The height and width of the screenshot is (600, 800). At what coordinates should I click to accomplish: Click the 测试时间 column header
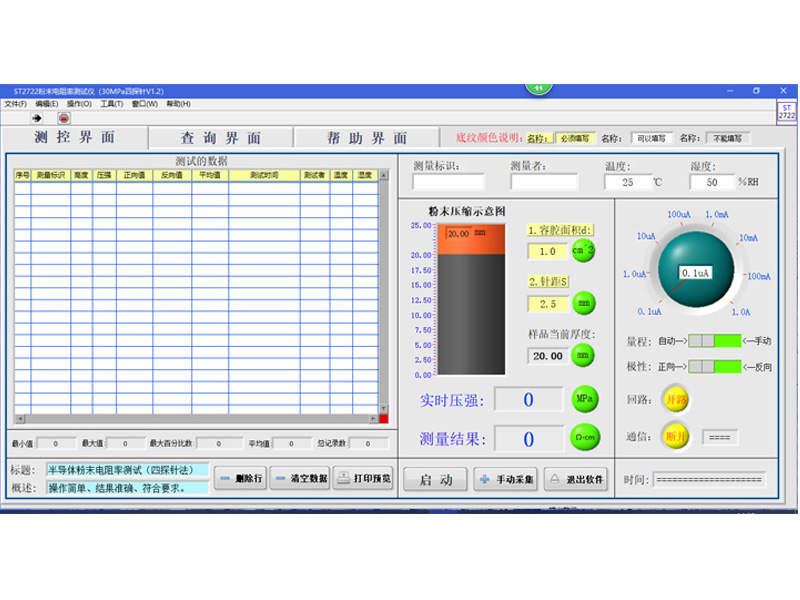pyautogui.click(x=264, y=176)
